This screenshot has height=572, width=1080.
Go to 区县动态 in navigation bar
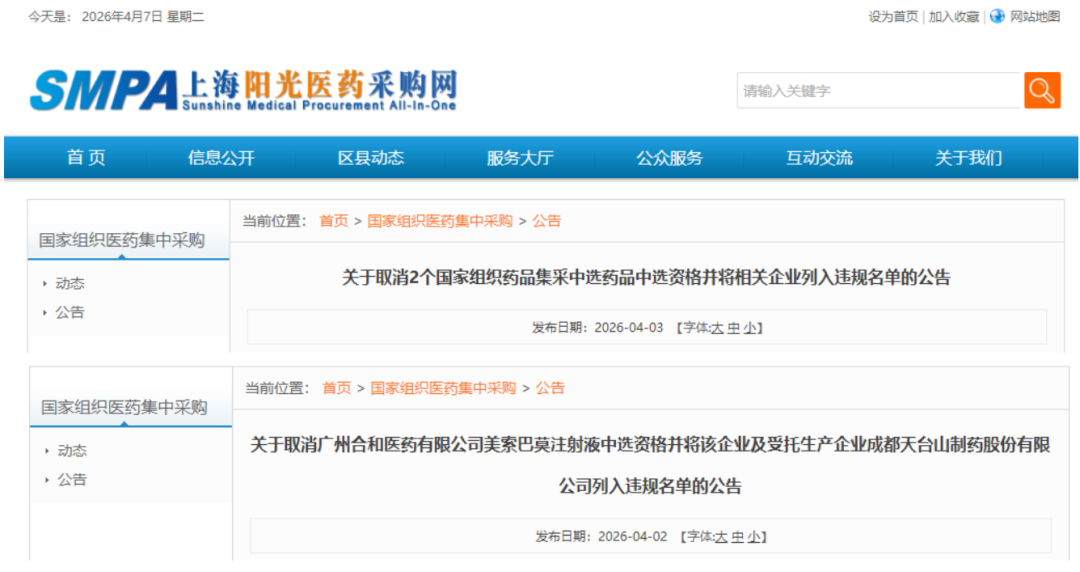point(371,158)
